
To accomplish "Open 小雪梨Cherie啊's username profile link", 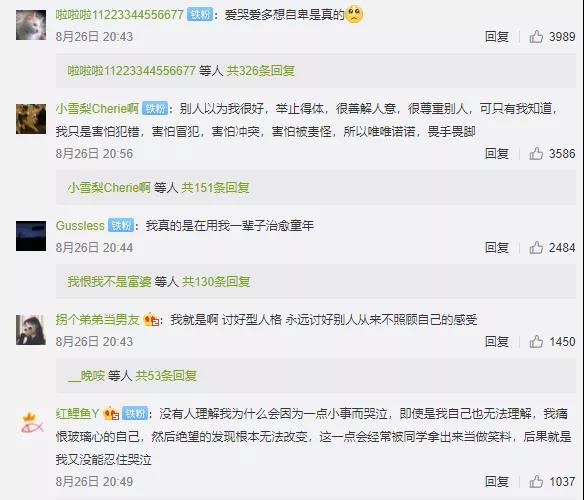I will [97, 108].
